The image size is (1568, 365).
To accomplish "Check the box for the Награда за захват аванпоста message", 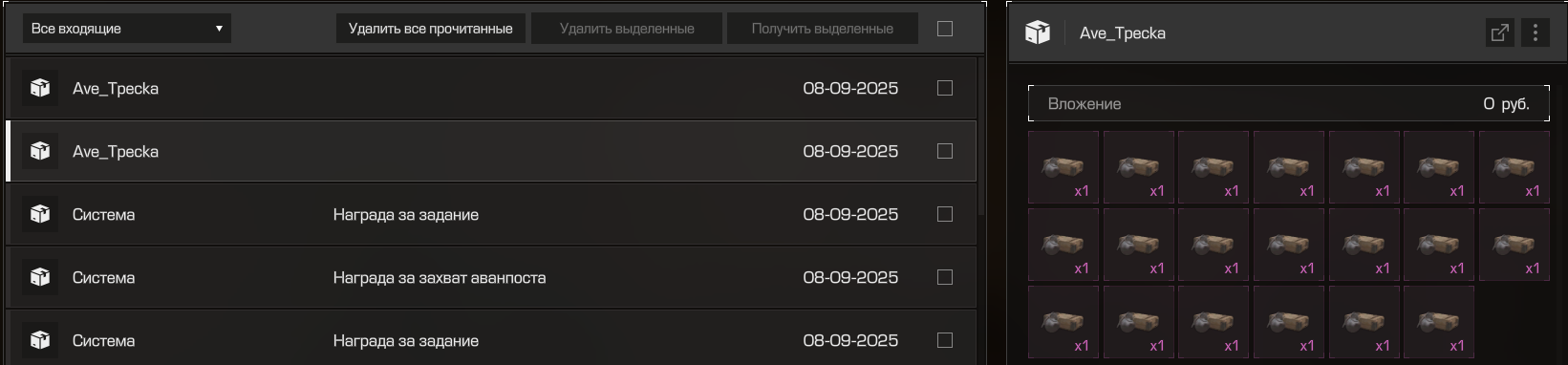I will click(x=945, y=277).
